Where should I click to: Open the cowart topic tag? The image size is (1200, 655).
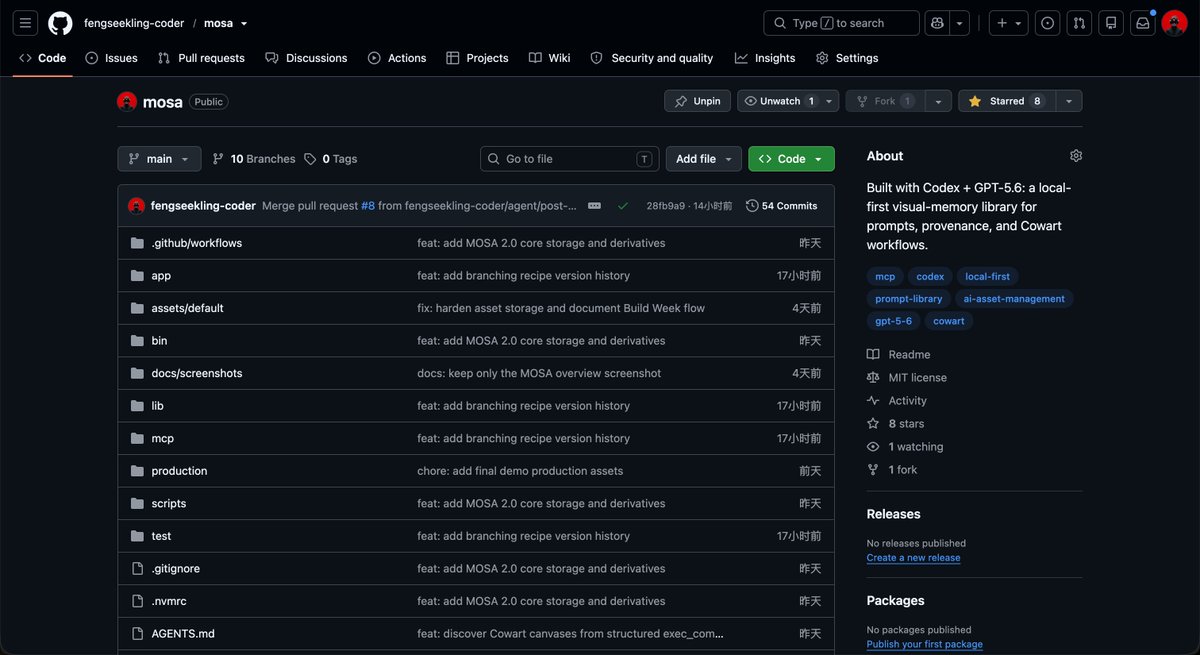pyautogui.click(x=949, y=321)
